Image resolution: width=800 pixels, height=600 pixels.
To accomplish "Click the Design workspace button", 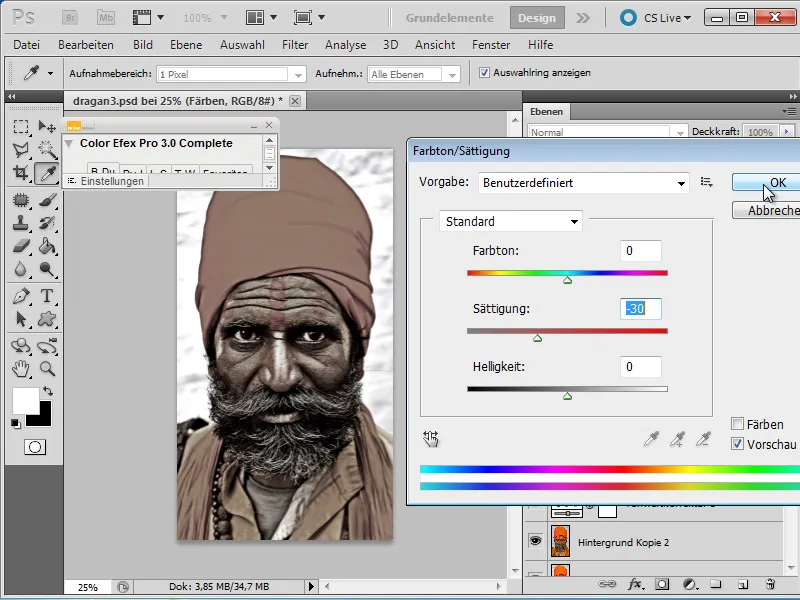I will (x=537, y=18).
